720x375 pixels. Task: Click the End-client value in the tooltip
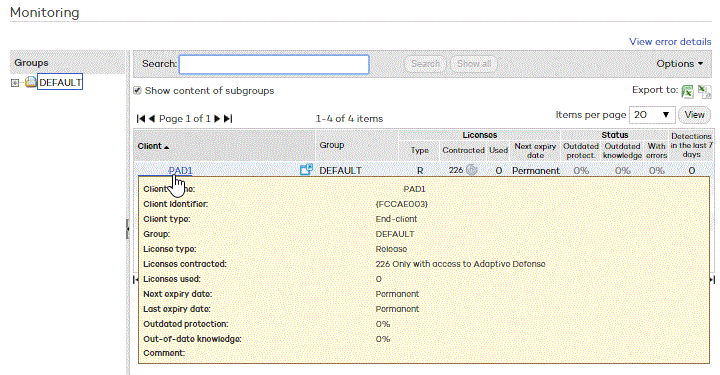396,219
